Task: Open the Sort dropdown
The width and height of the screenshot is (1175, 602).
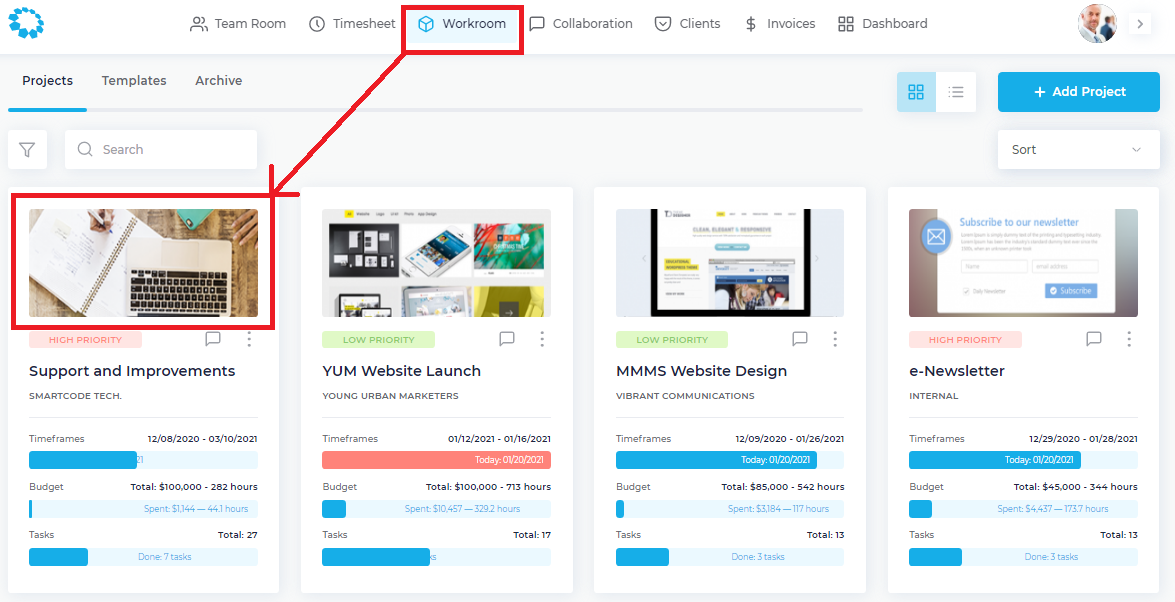Action: [x=1078, y=150]
